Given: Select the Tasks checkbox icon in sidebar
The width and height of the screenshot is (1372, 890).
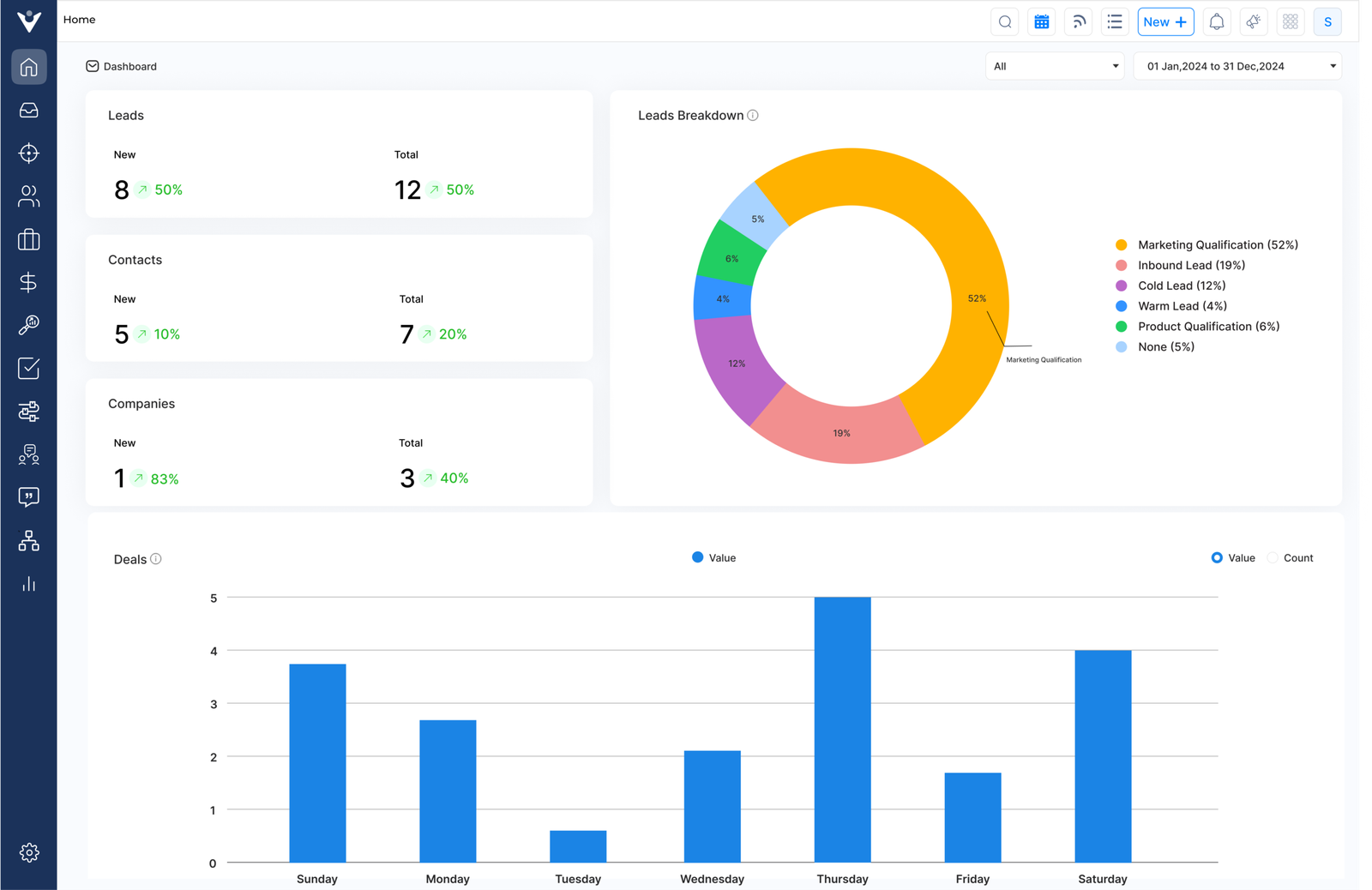Looking at the screenshot, I should pos(28,369).
